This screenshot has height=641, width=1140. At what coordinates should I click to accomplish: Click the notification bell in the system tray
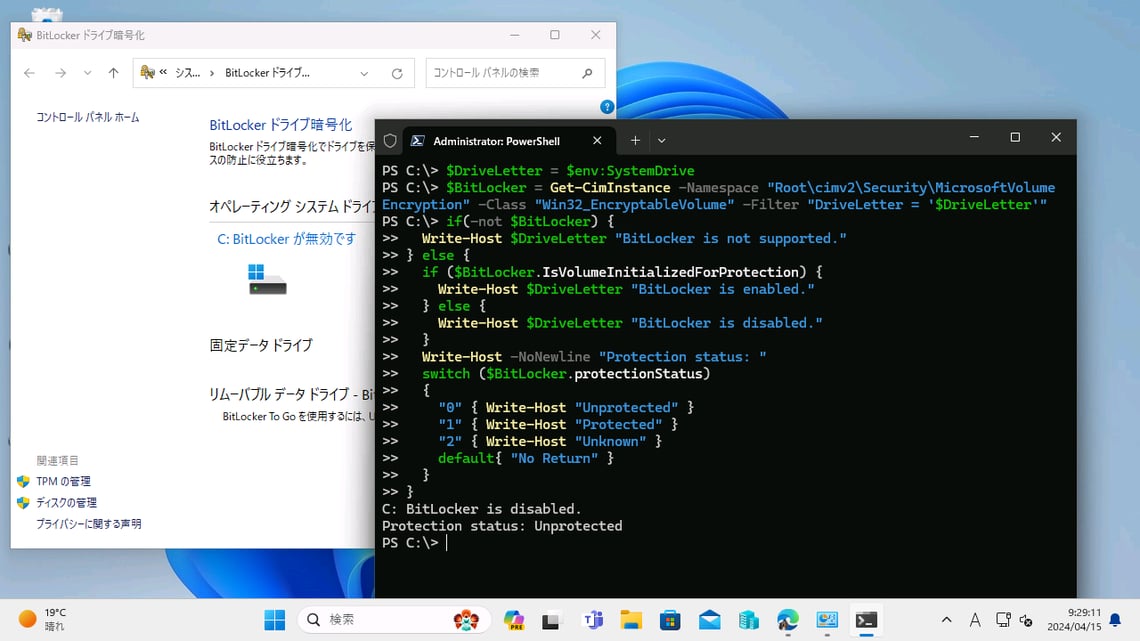point(1114,620)
